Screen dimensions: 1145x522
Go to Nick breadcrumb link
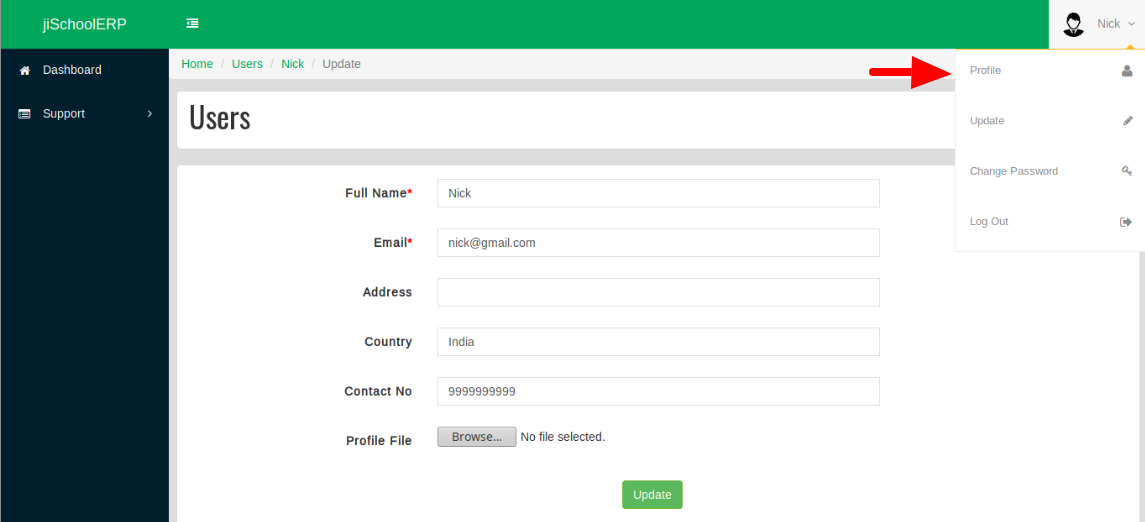292,64
